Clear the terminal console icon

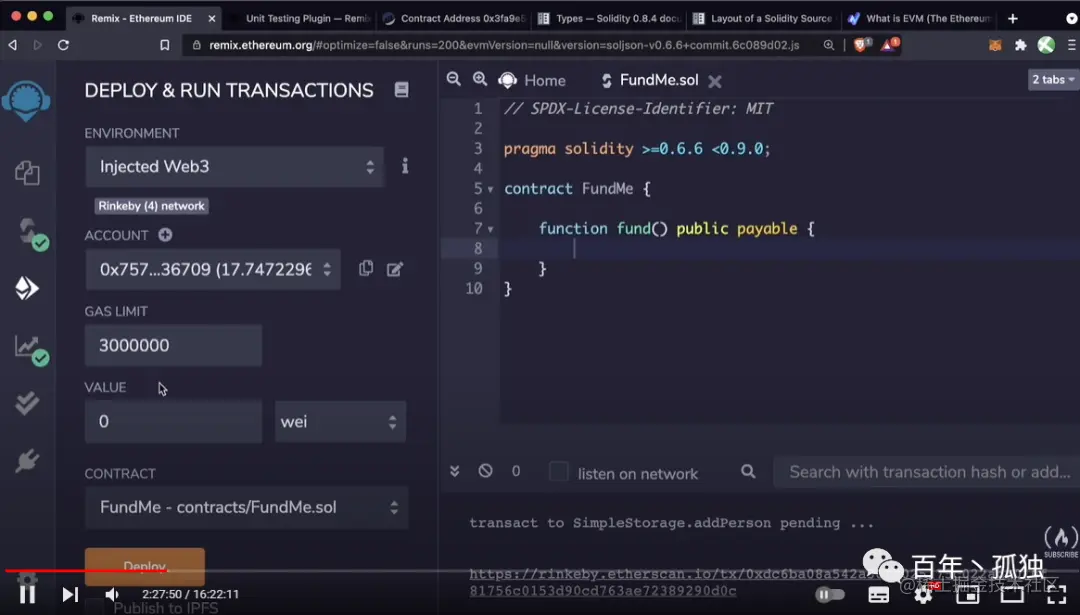pos(486,471)
